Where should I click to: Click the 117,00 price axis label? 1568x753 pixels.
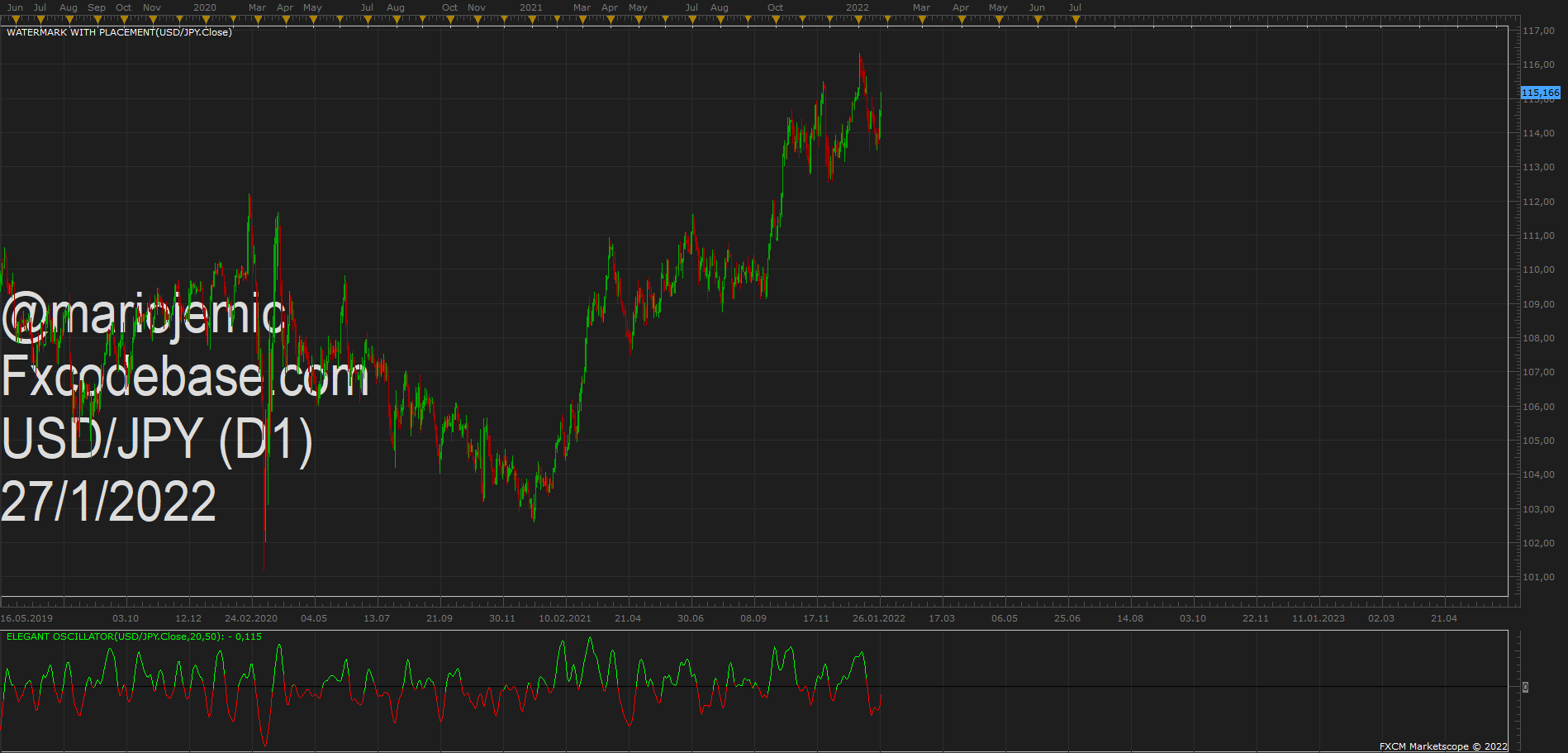1538,31
